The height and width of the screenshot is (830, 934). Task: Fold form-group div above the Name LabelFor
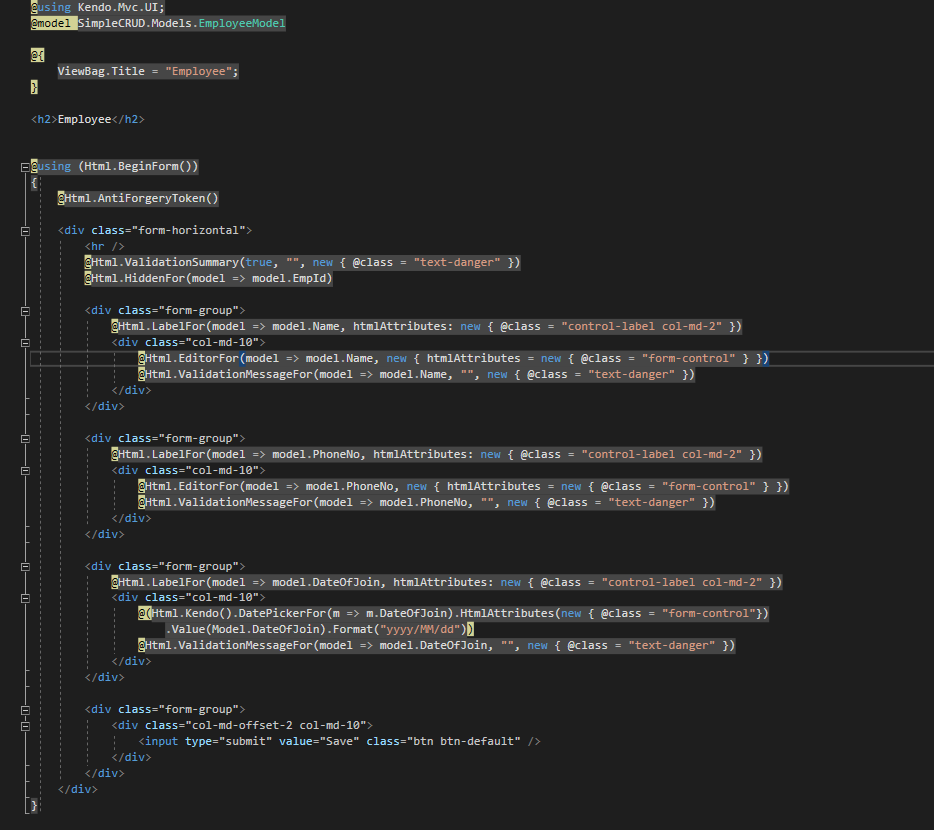(24, 311)
